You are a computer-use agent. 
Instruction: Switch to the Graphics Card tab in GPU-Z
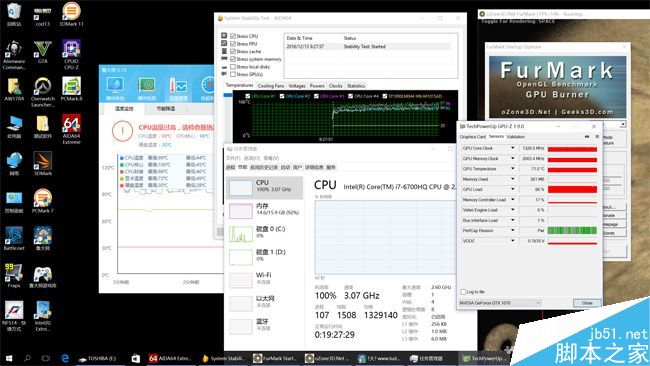(473, 137)
